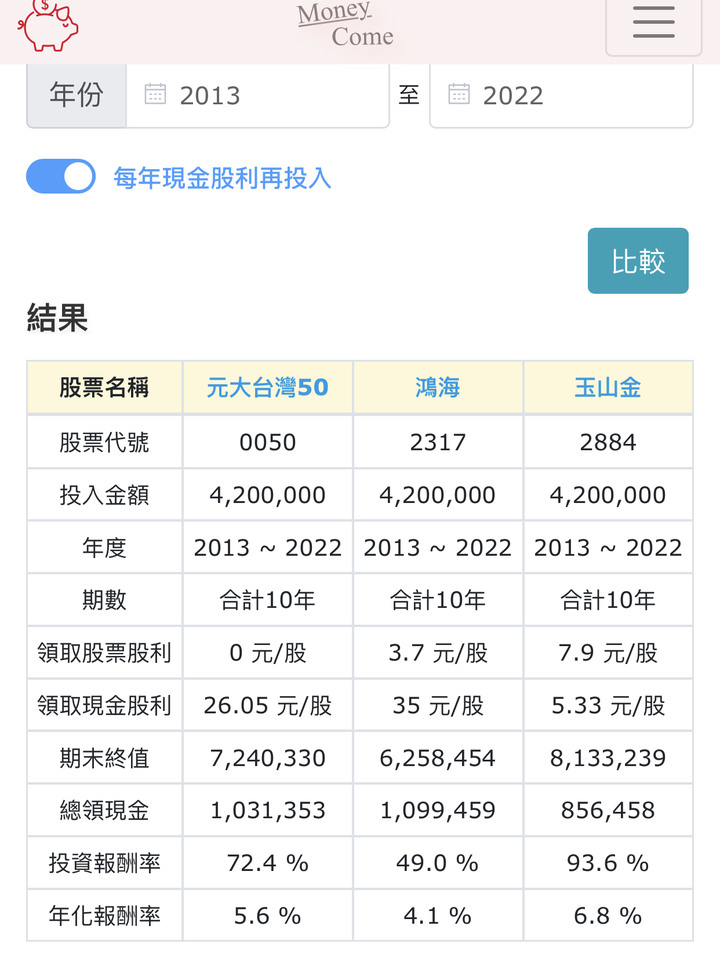Click the calendar icon beside 2013
Screen dimensions: 720x966
pyautogui.click(x=155, y=94)
